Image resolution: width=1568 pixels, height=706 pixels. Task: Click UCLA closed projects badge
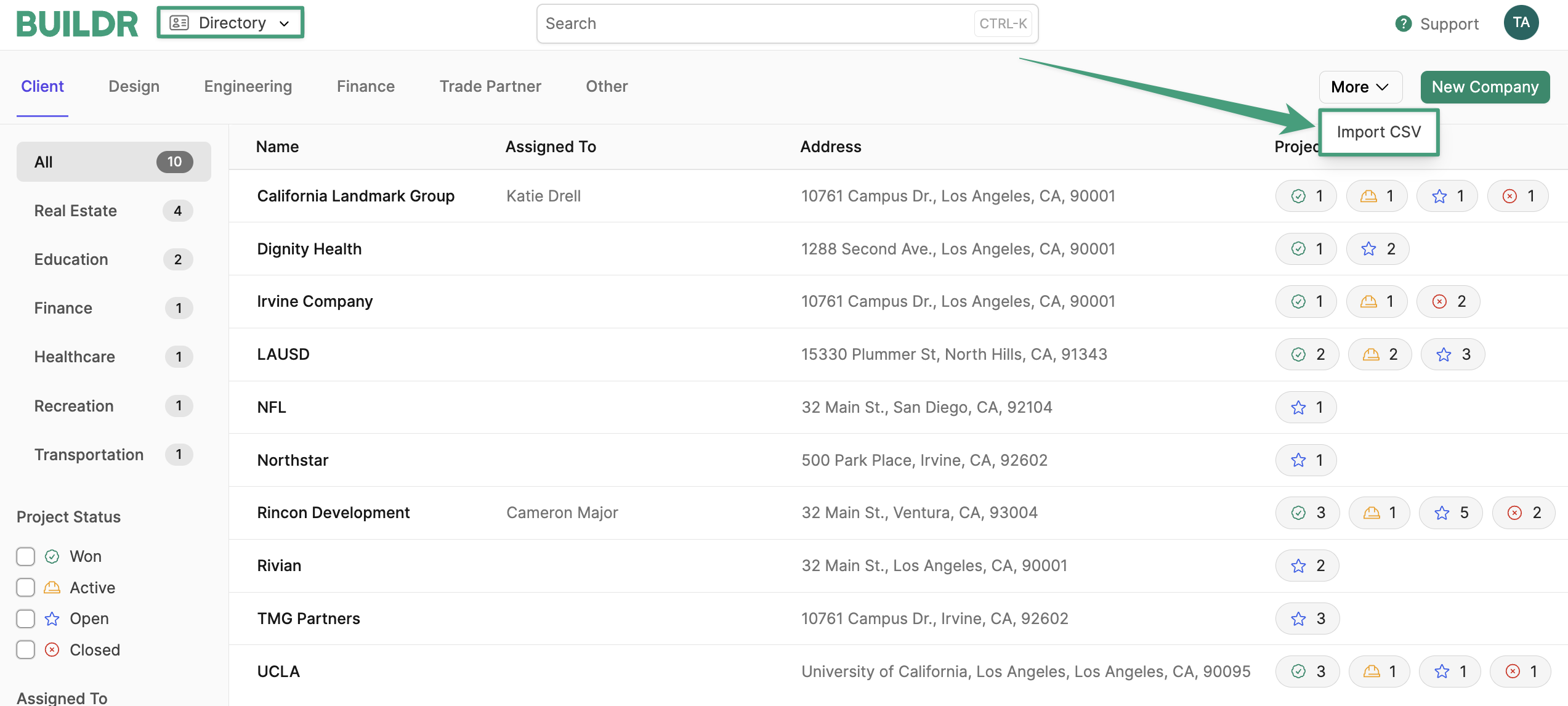(1520, 672)
